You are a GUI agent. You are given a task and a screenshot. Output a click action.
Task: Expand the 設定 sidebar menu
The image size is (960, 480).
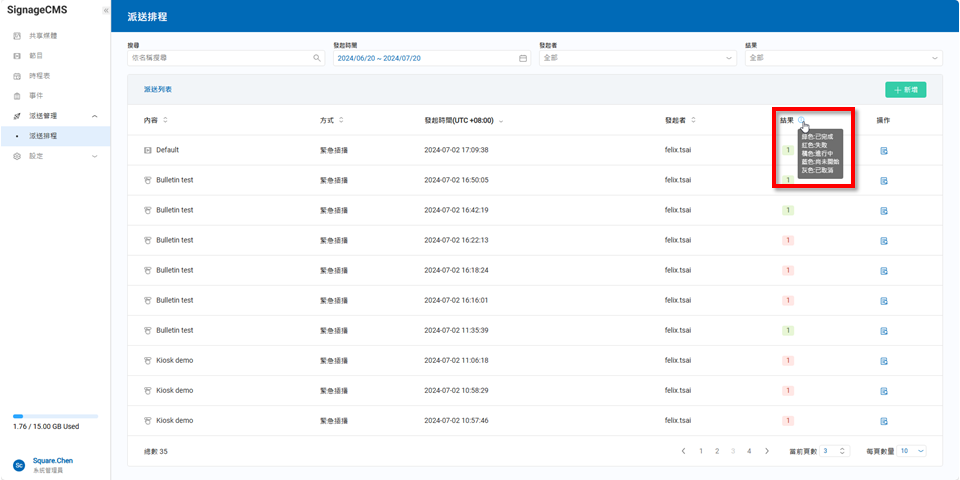[x=55, y=156]
